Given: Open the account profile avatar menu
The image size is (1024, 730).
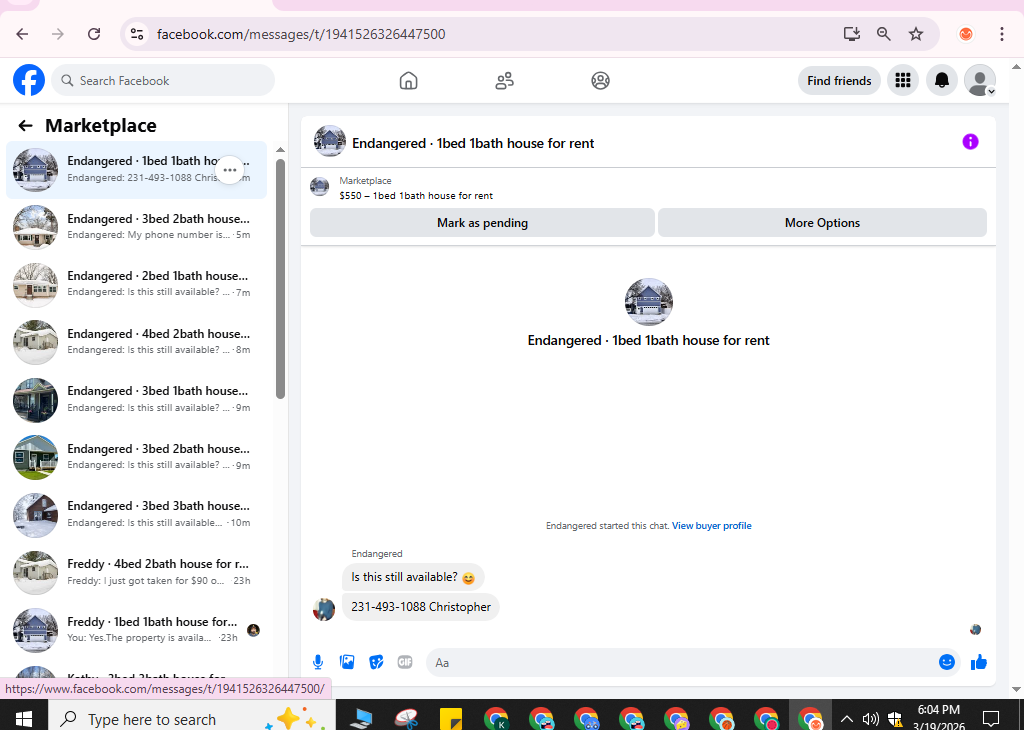Looking at the screenshot, I should click(x=980, y=80).
